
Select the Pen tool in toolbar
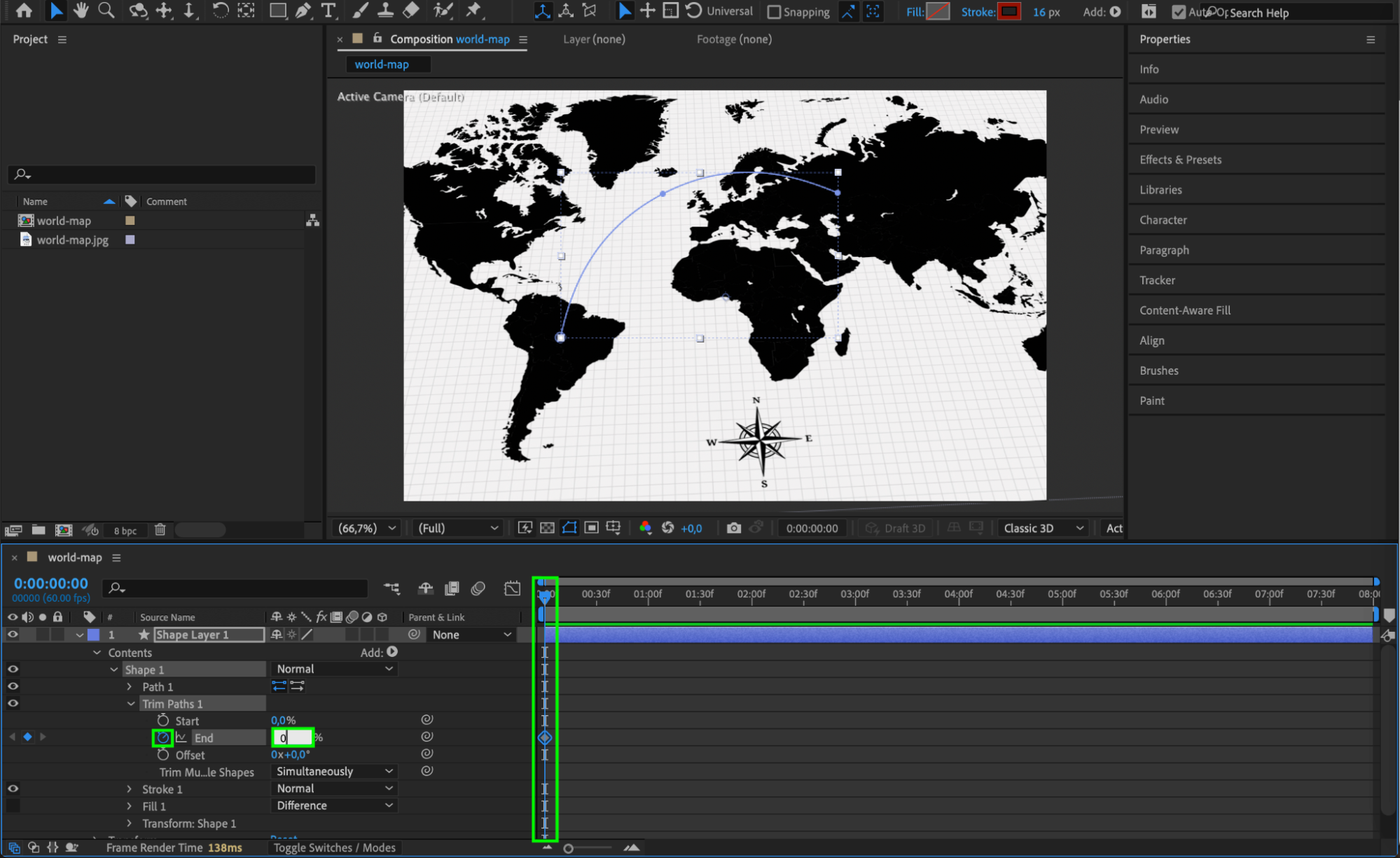pyautogui.click(x=303, y=11)
